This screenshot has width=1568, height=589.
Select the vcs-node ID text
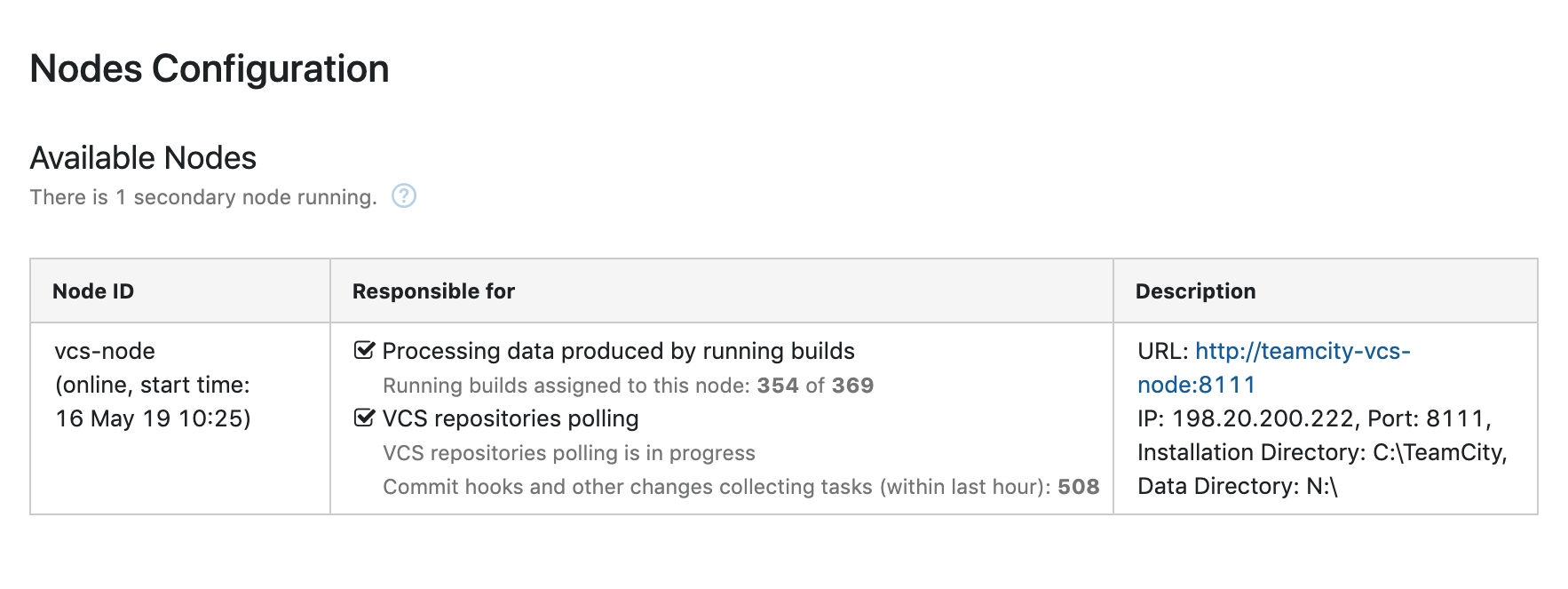pyautogui.click(x=105, y=351)
